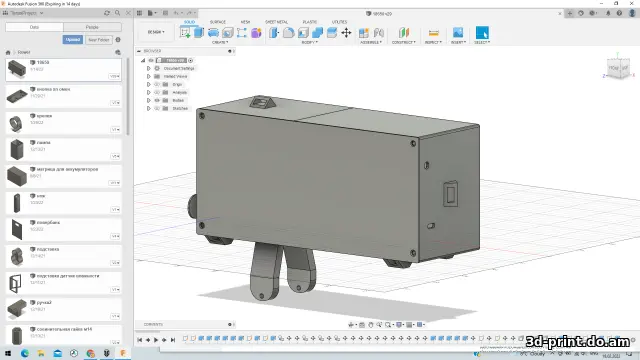Screen dimensions: 640x360
Task: Click the ViewCube in the corner
Action: click(618, 68)
